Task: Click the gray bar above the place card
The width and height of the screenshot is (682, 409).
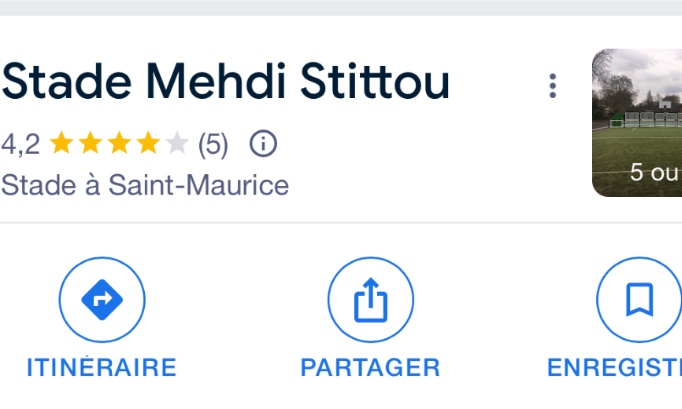Action: click(341, 7)
